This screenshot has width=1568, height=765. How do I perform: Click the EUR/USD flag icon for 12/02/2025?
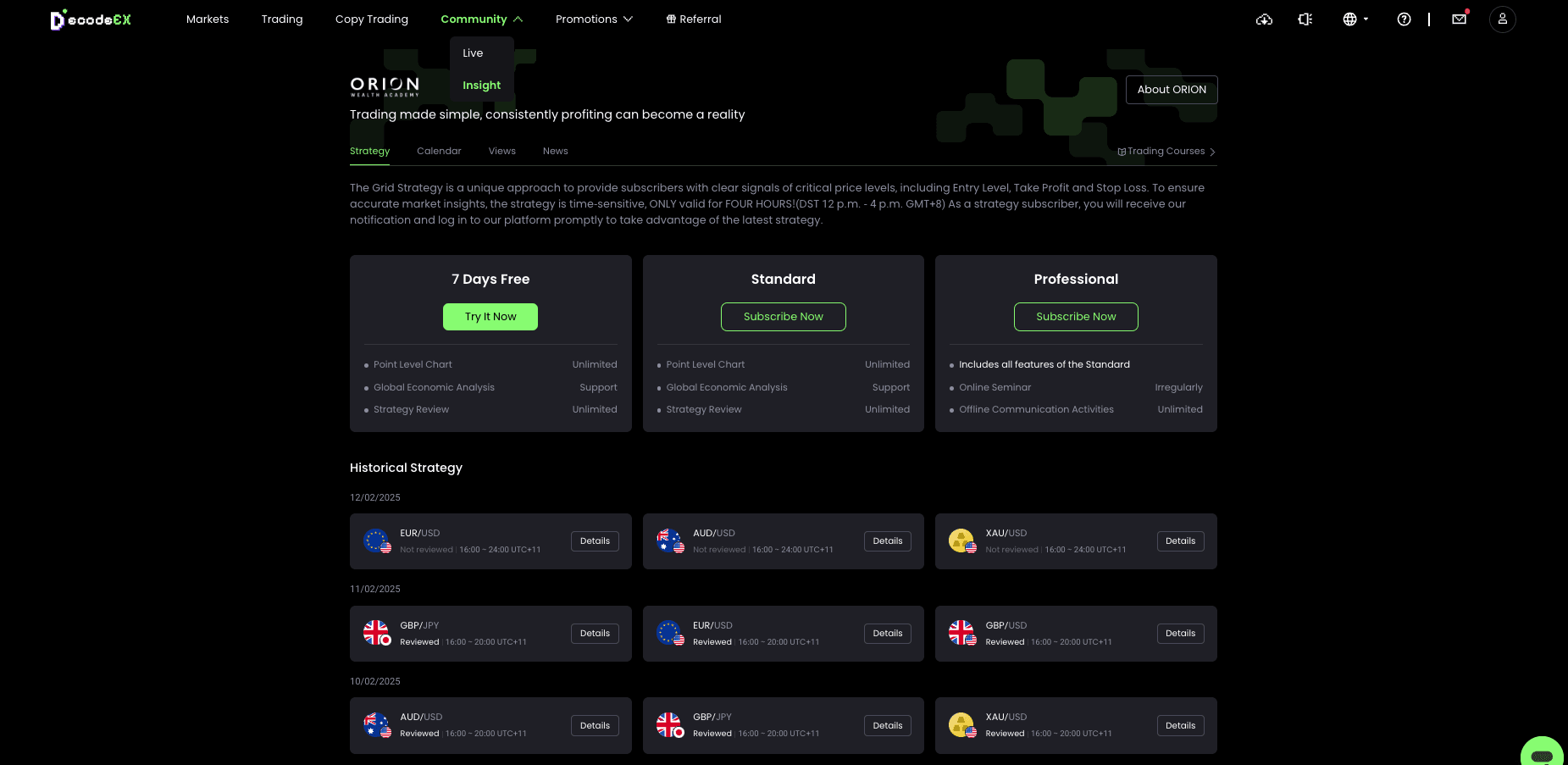pos(377,540)
